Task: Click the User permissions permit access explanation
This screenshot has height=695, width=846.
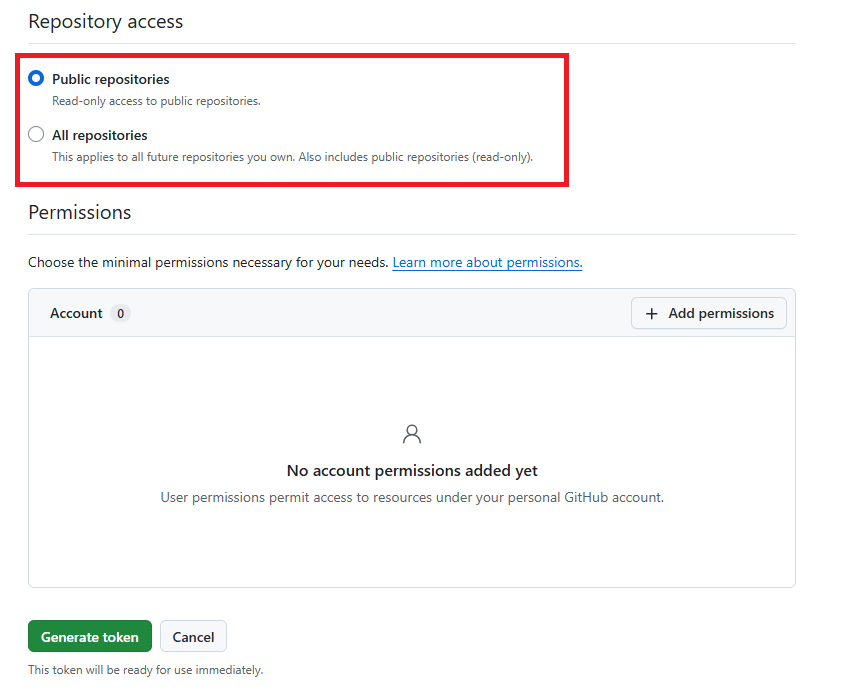Action: click(x=412, y=497)
